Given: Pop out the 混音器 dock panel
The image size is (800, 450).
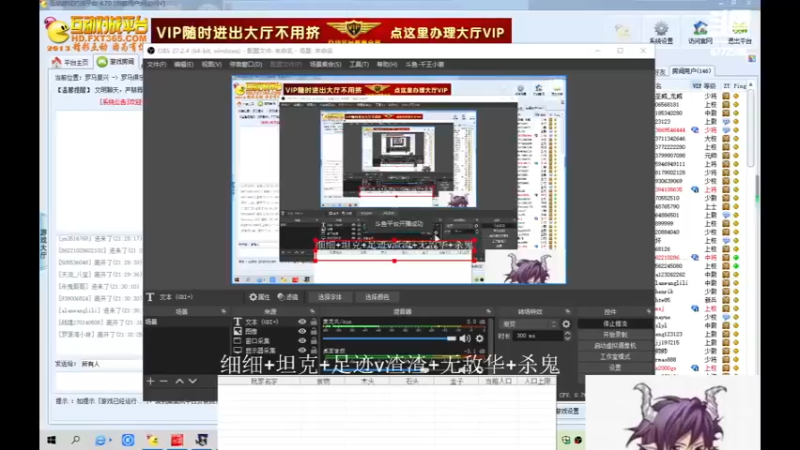Looking at the screenshot, I should [488, 311].
